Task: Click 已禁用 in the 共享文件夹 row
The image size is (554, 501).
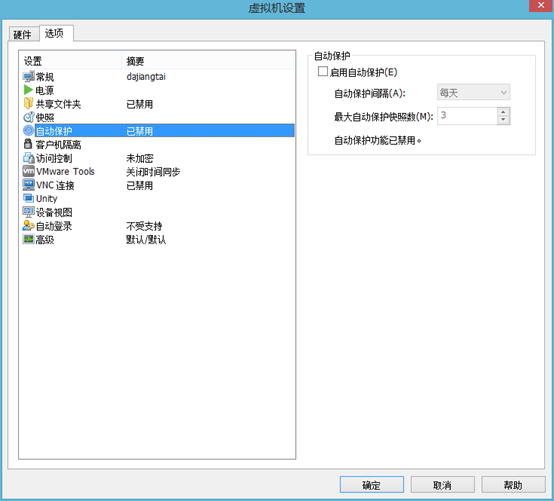Action: coord(140,104)
